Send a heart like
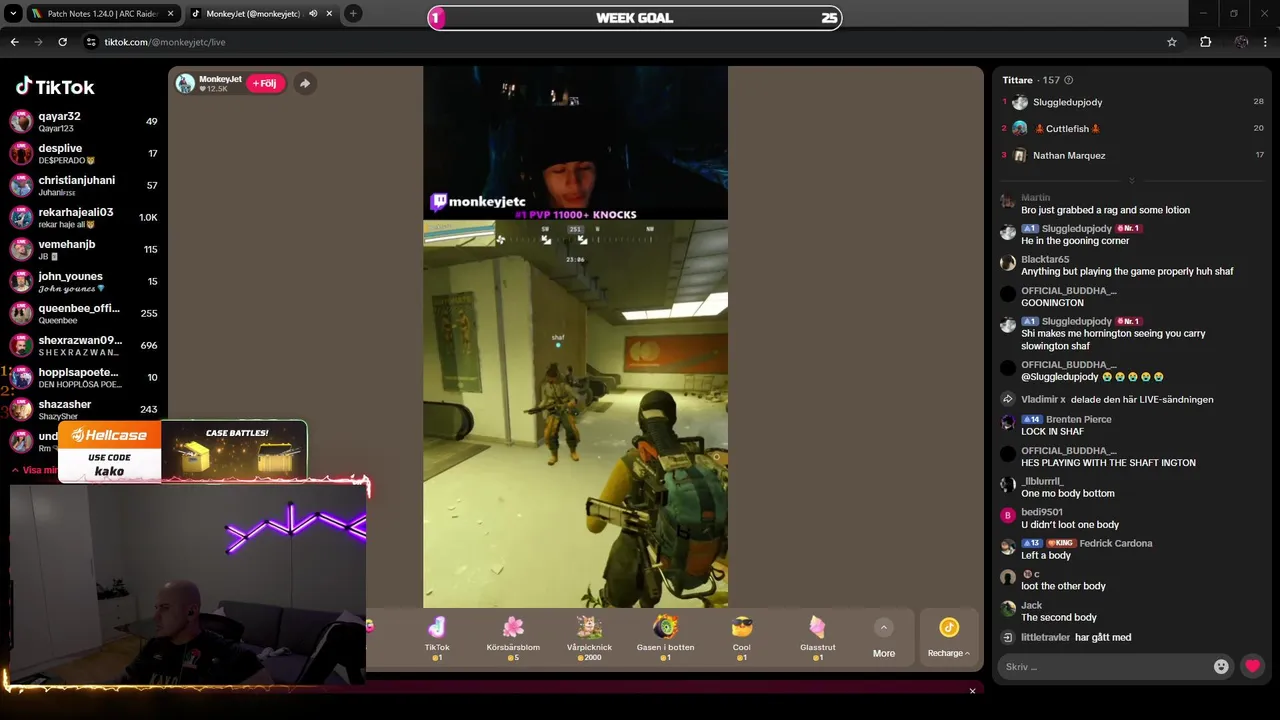1280x720 pixels. coord(1252,666)
